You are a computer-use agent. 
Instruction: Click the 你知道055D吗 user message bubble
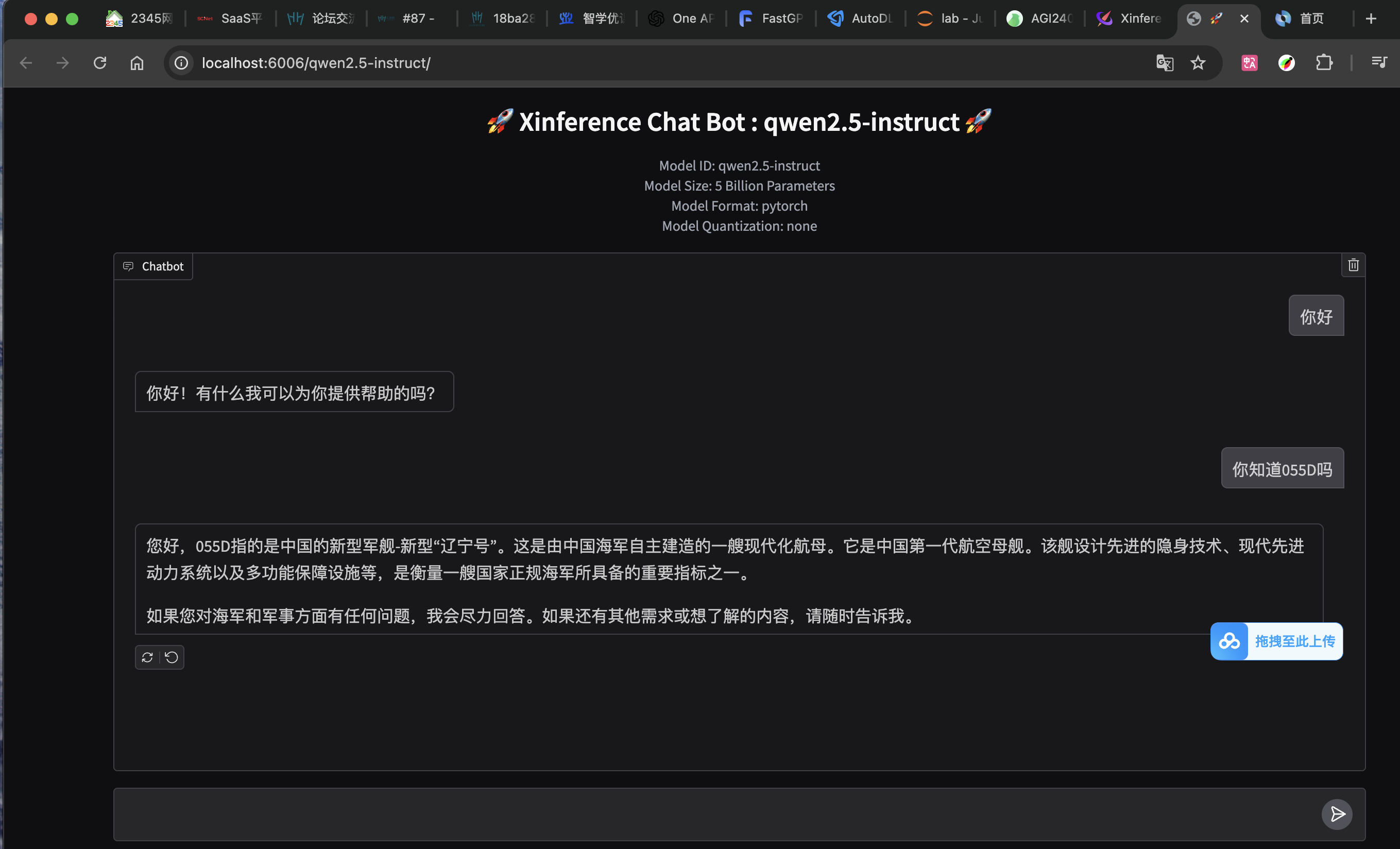tap(1282, 468)
